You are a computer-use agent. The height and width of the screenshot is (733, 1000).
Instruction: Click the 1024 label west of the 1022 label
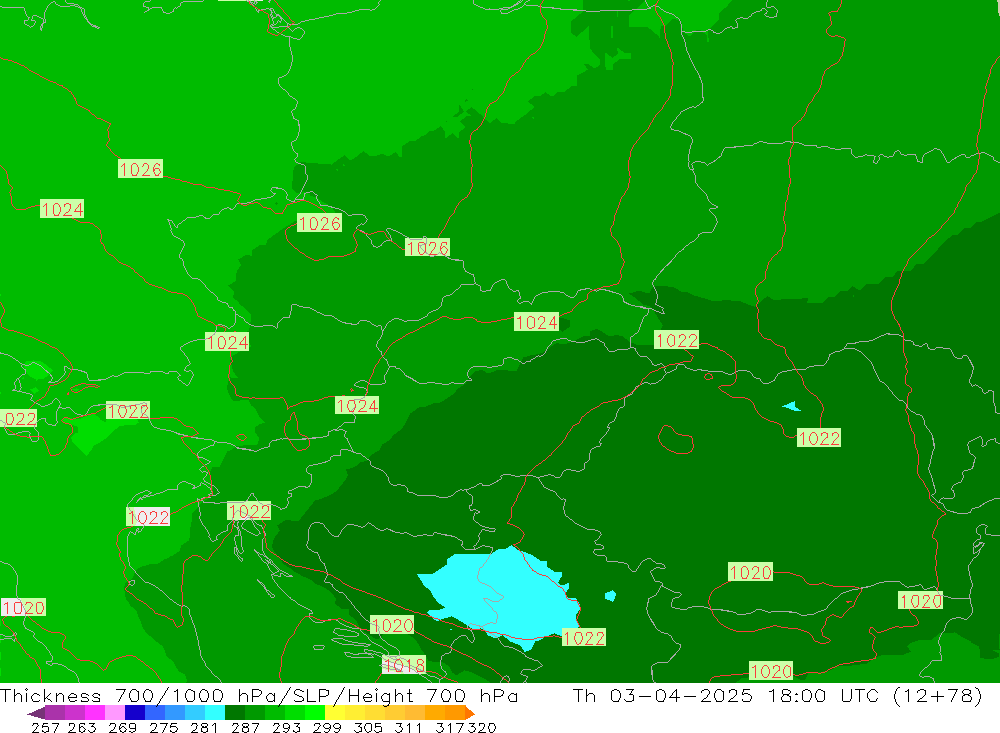[x=536, y=322]
